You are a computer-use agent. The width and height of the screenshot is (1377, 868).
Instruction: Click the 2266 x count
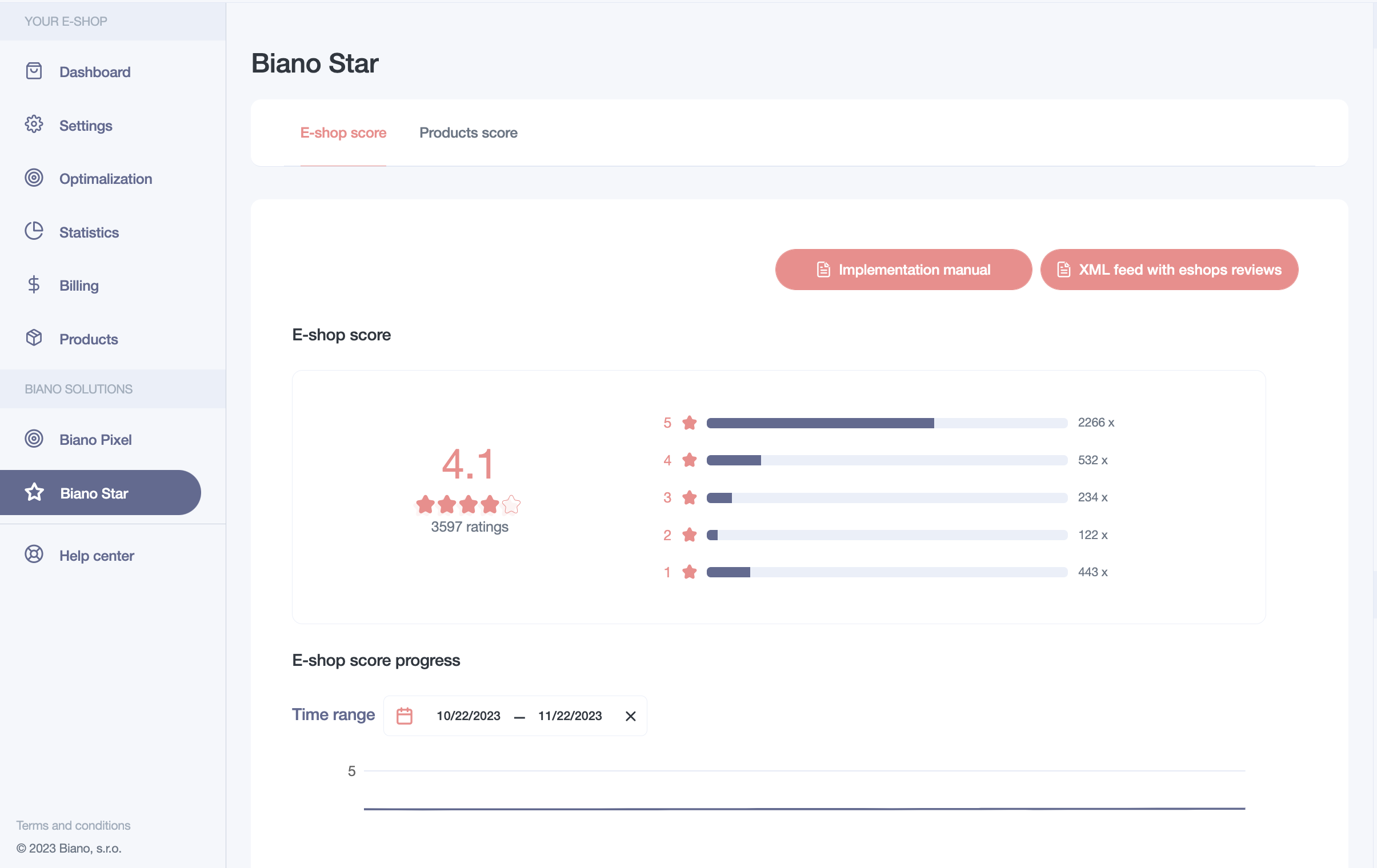1096,422
